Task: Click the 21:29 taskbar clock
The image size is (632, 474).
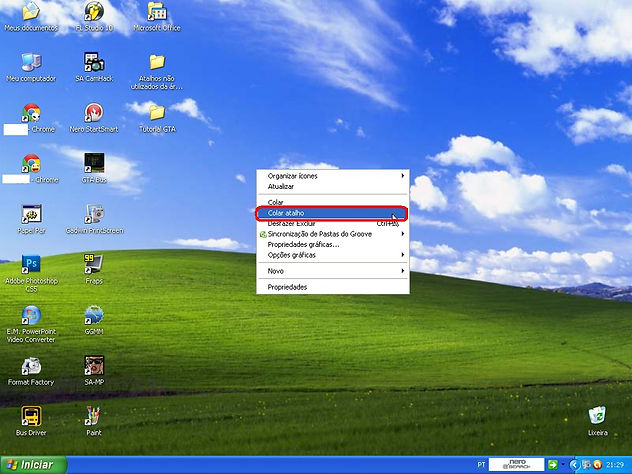Action: [615, 465]
